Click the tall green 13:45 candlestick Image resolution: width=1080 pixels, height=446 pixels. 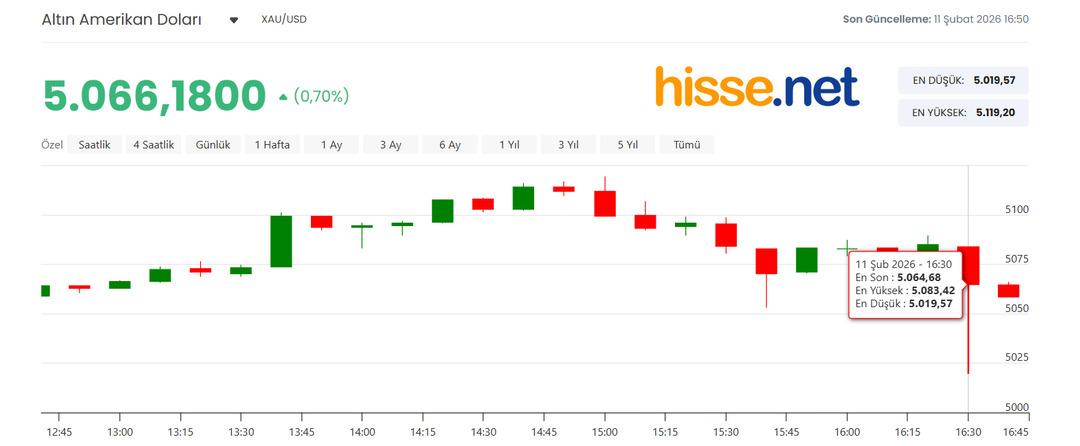[281, 241]
